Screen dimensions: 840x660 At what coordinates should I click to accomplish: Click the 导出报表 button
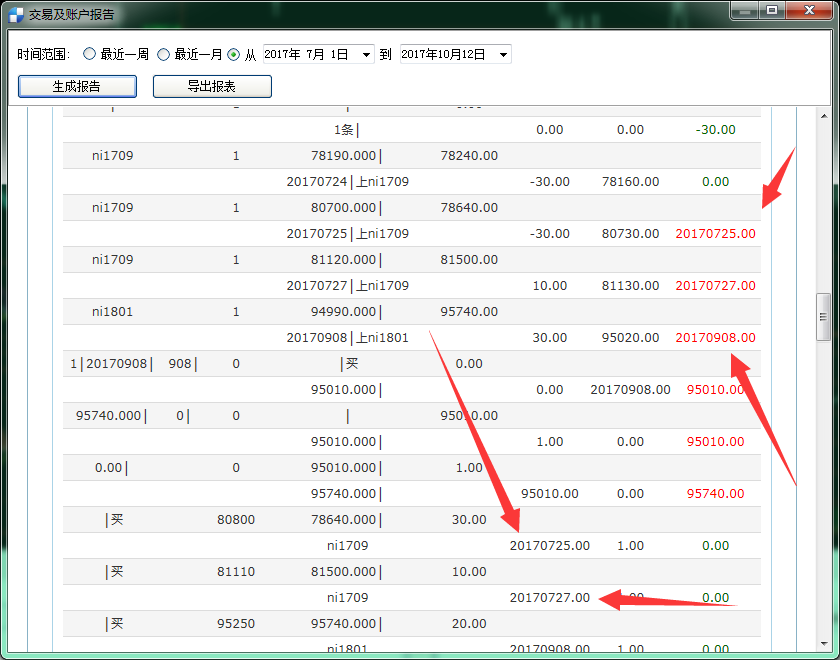tap(212, 86)
